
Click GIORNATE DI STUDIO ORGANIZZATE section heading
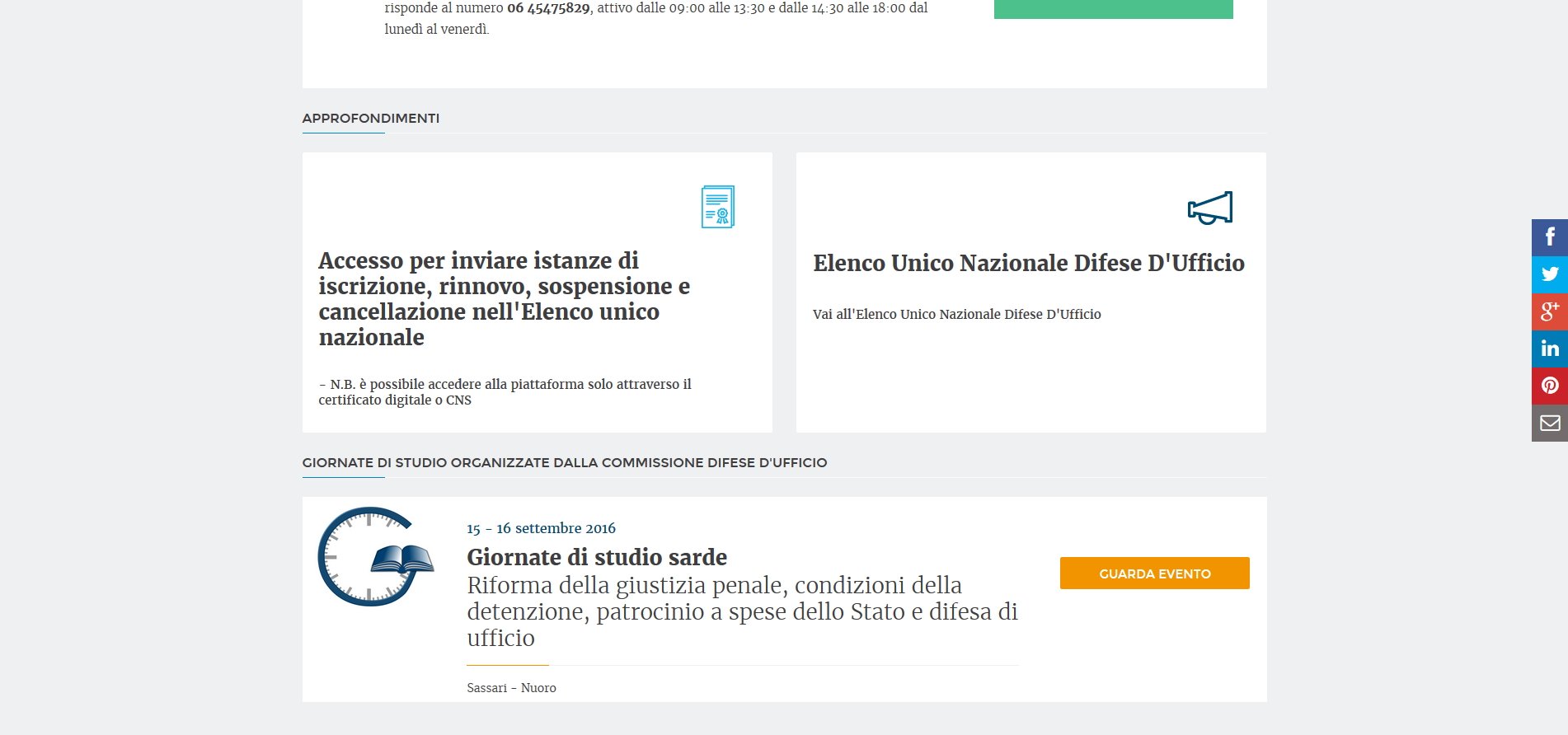[x=564, y=462]
